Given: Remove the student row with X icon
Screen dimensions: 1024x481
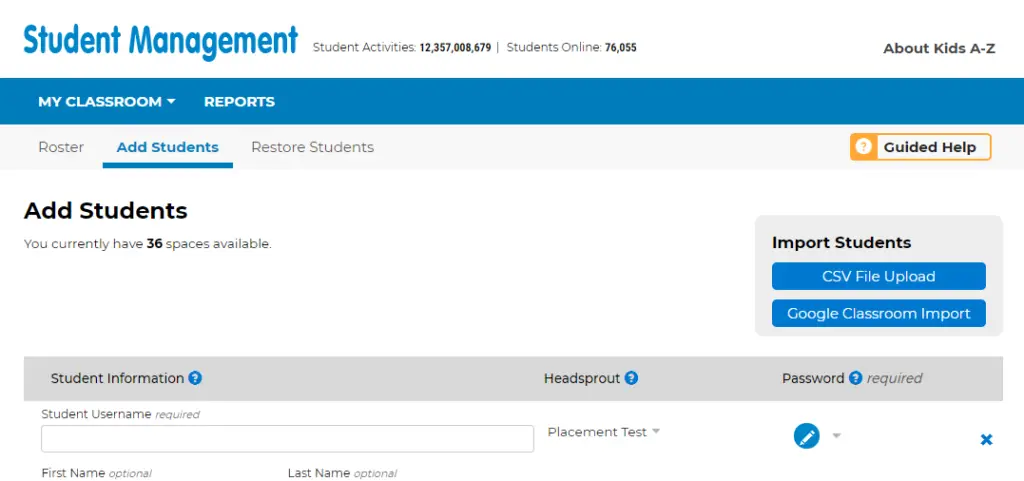Looking at the screenshot, I should coord(986,440).
